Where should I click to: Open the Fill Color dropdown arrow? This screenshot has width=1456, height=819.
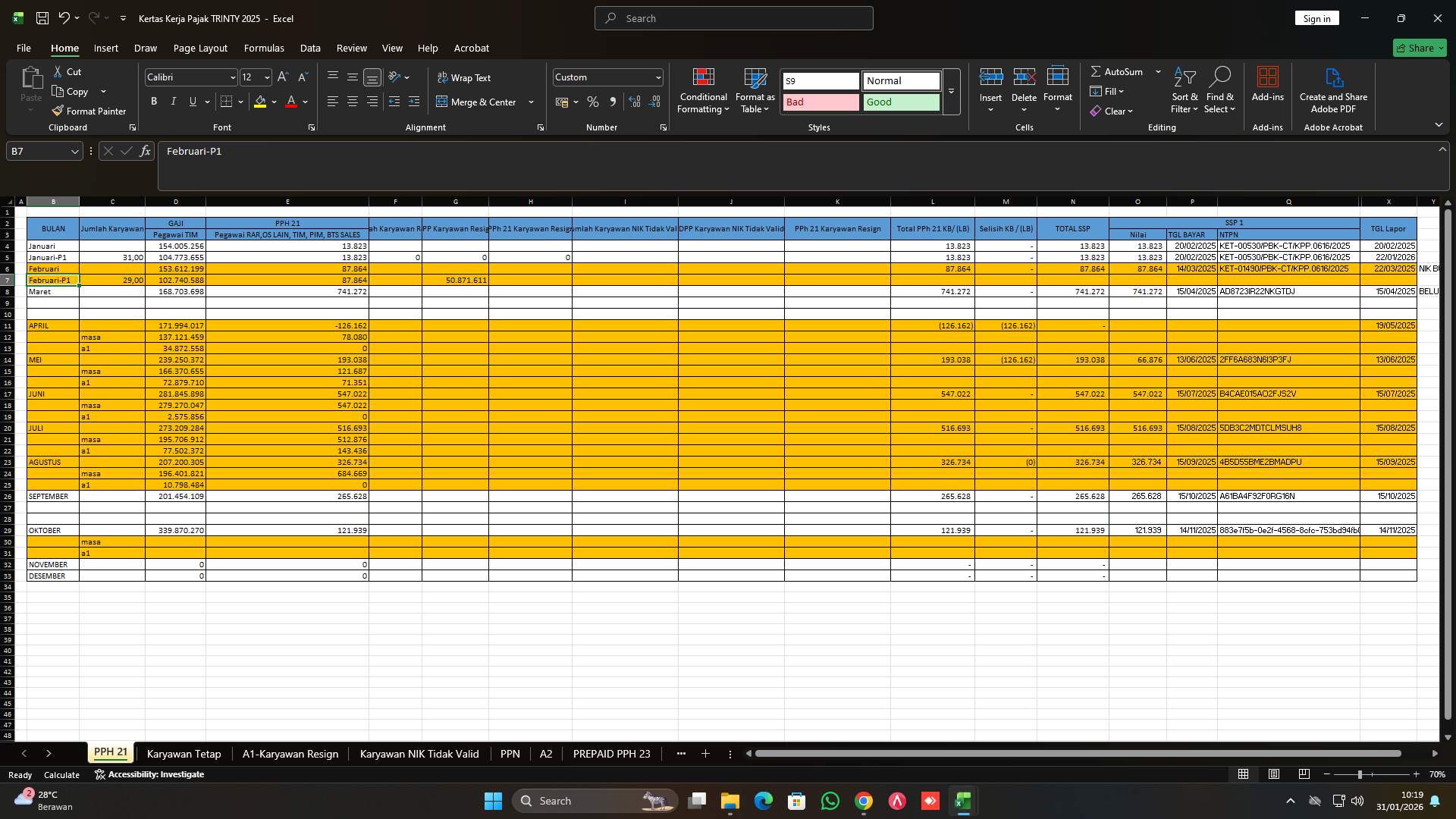274,101
